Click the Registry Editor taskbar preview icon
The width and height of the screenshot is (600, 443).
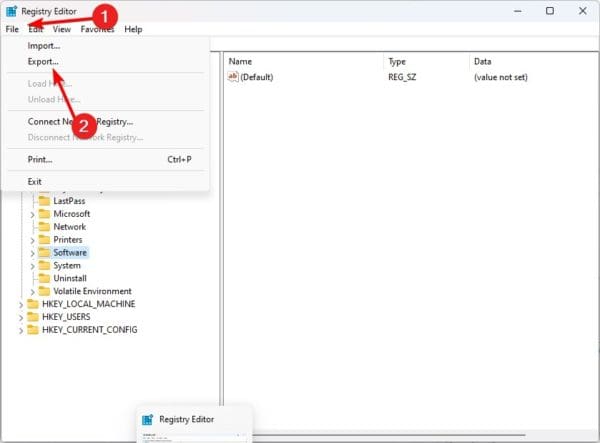[x=147, y=420]
